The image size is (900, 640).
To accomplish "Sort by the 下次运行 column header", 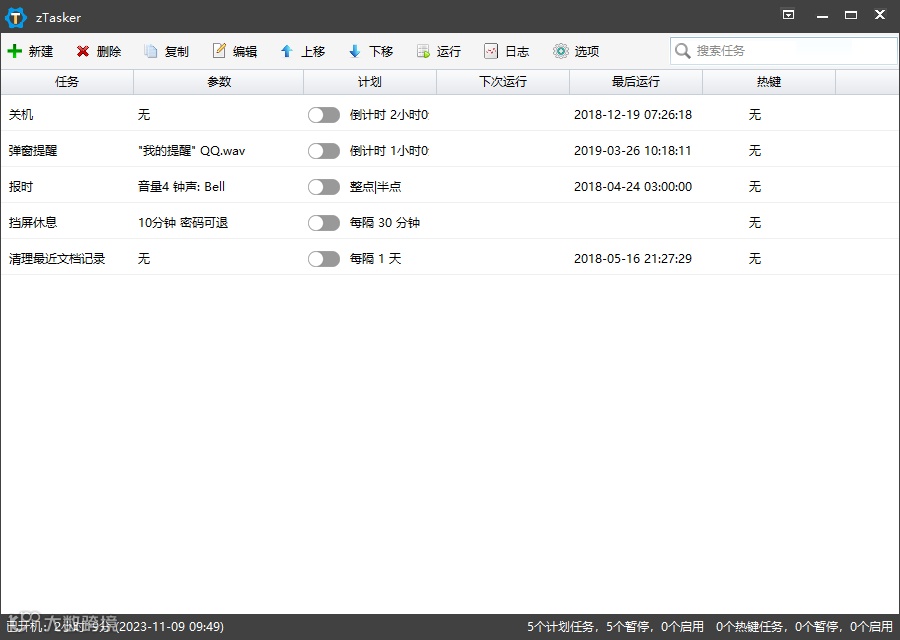I will pyautogui.click(x=503, y=82).
